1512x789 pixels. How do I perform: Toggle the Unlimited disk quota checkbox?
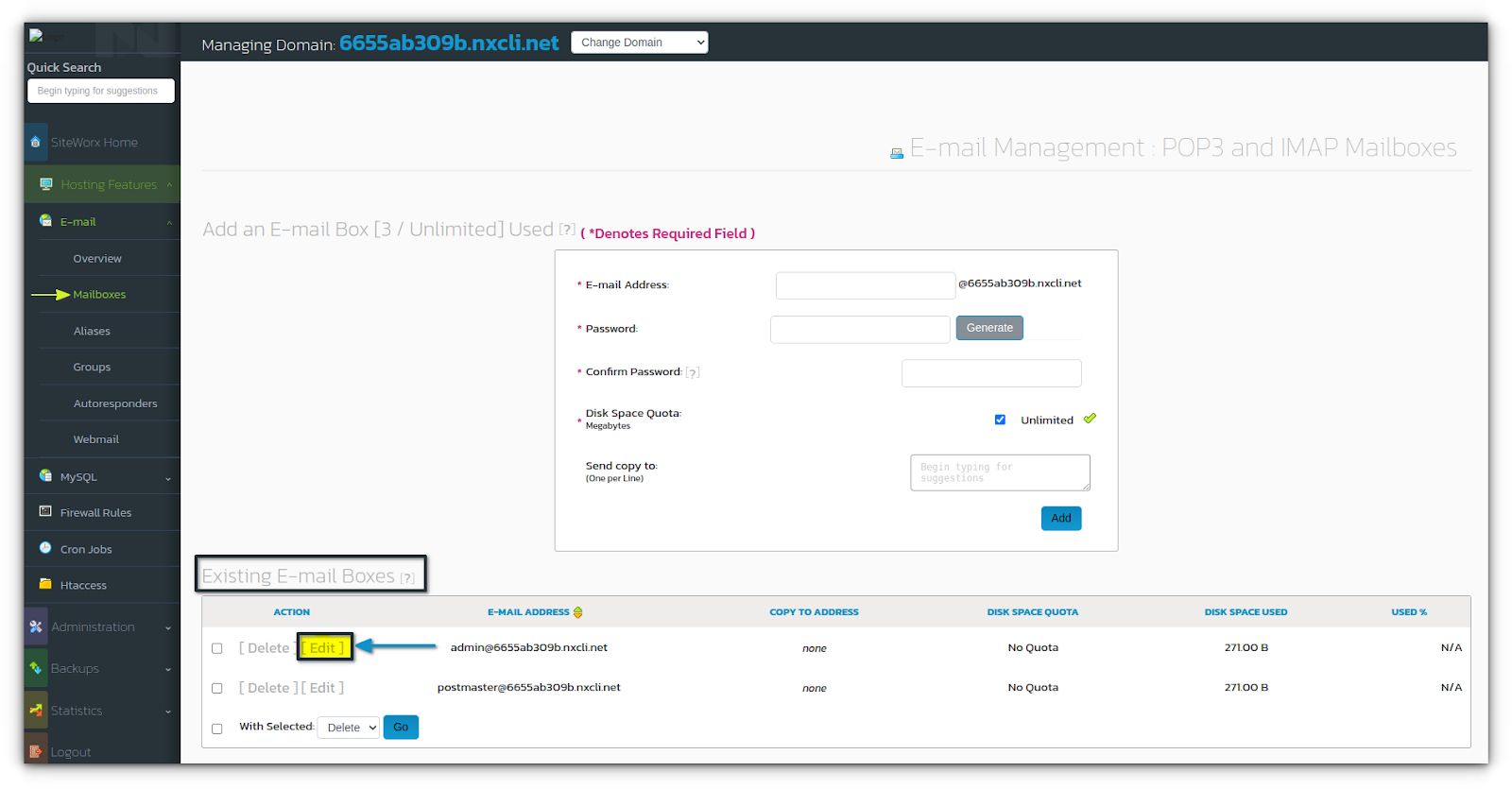click(1000, 420)
